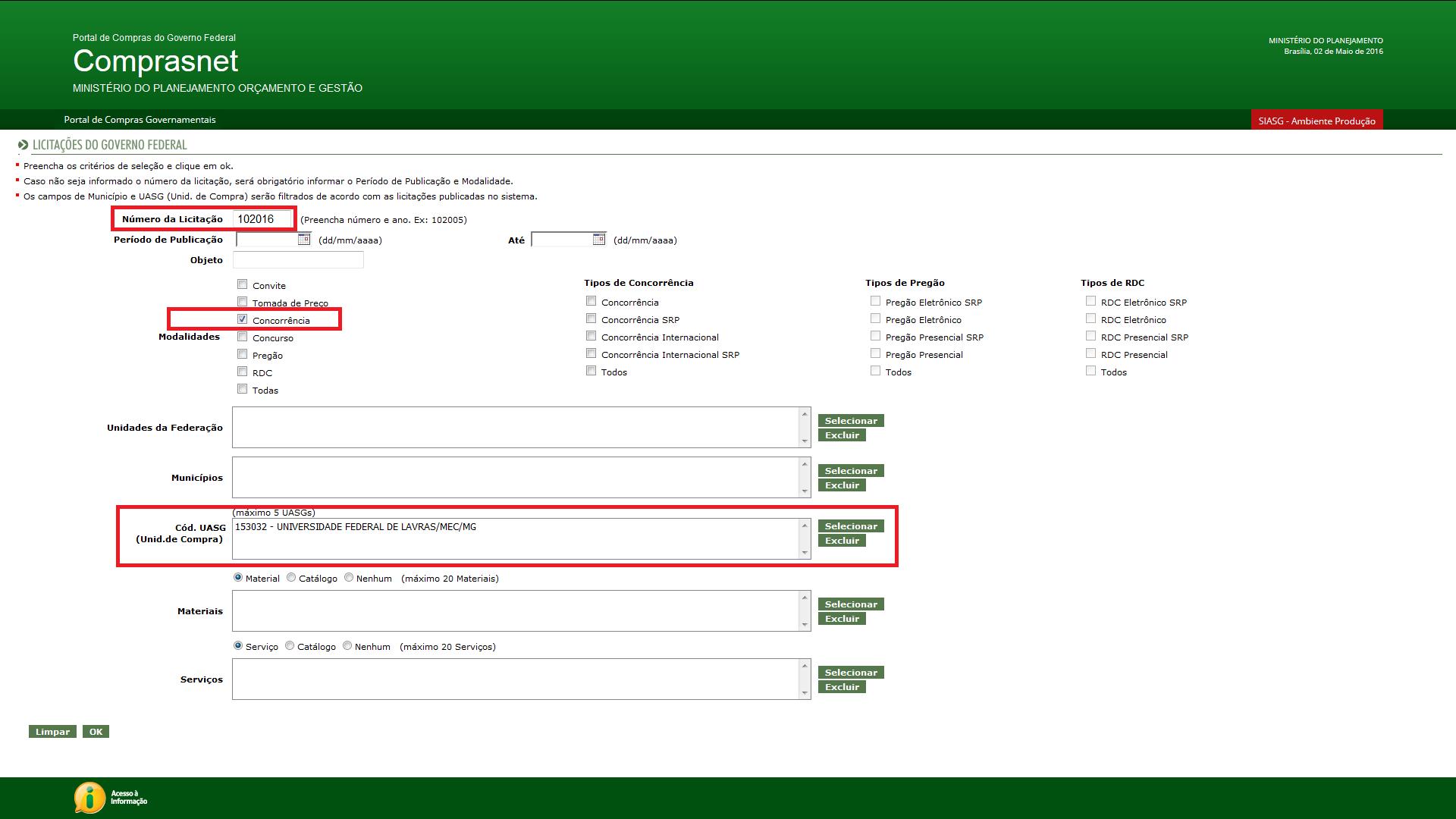The height and width of the screenshot is (819, 1456).
Task: Open the Até date calendar picker icon
Action: [x=599, y=240]
